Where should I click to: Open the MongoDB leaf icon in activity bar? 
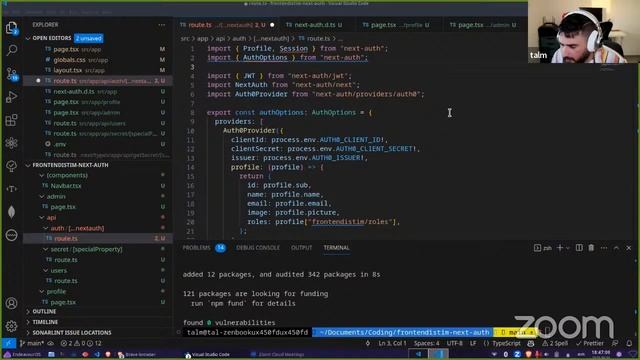tap(11, 212)
